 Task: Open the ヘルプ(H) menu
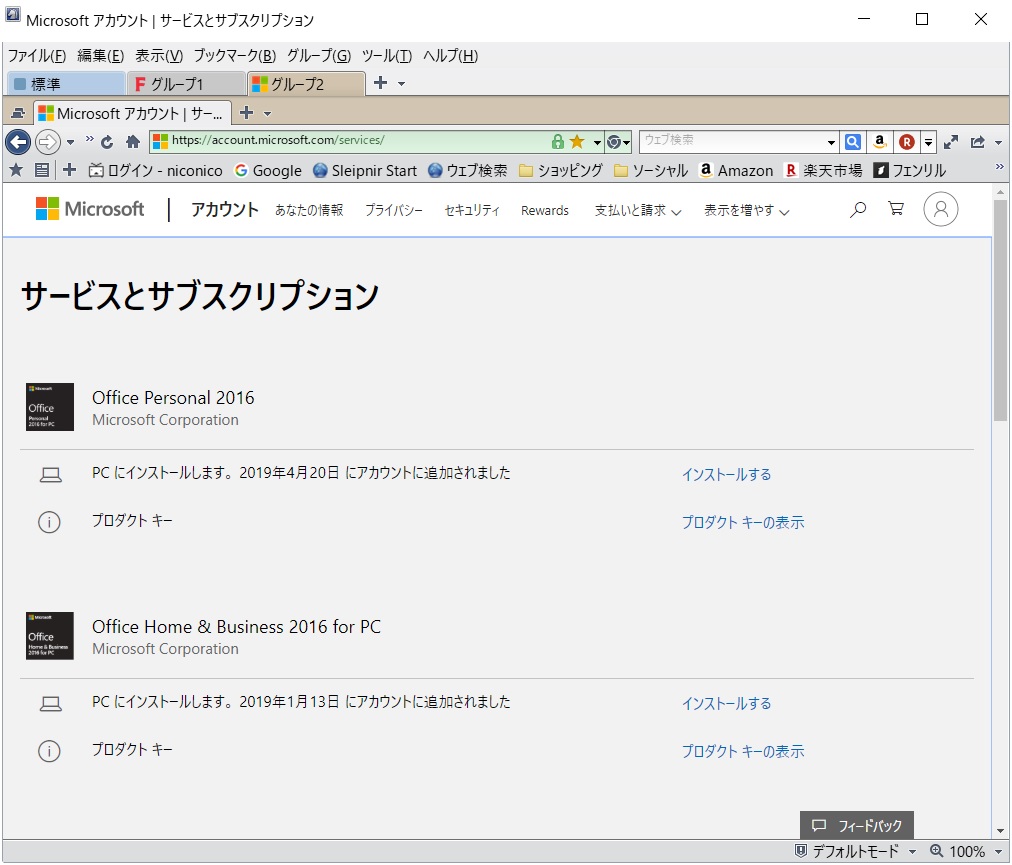pos(450,56)
